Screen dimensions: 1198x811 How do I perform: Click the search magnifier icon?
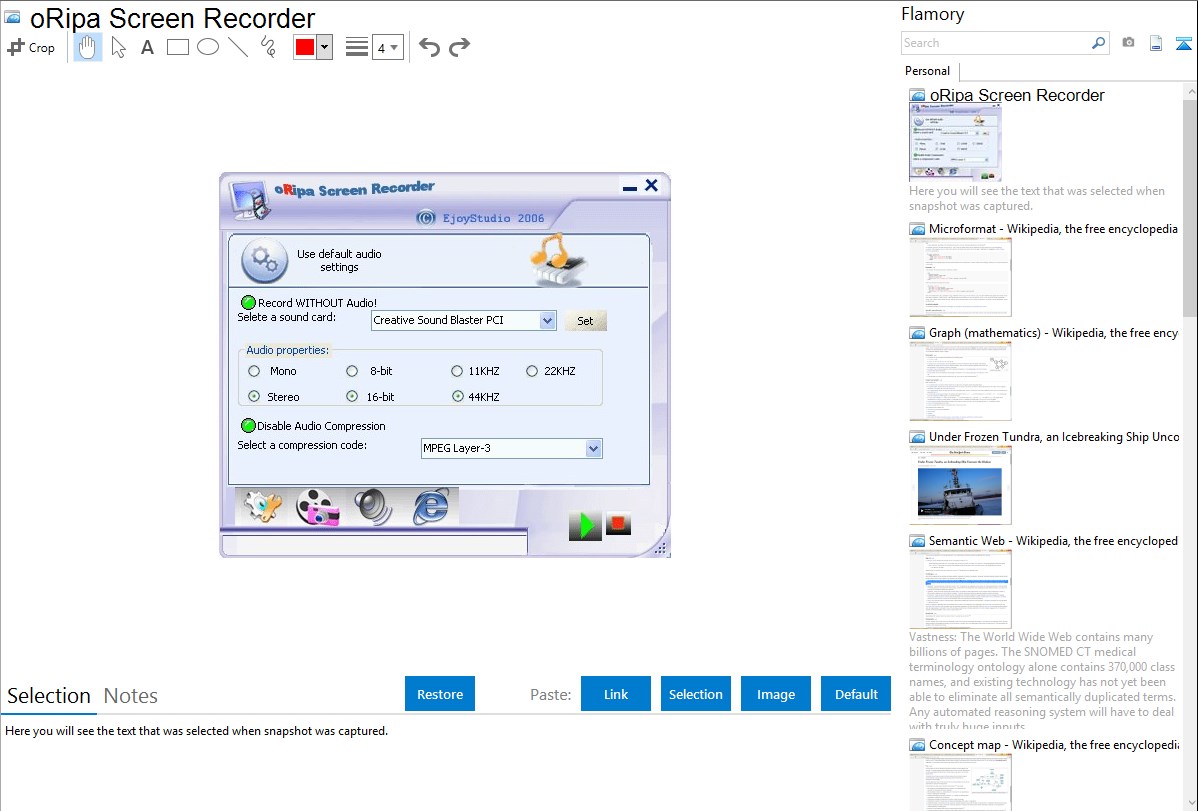point(1099,43)
